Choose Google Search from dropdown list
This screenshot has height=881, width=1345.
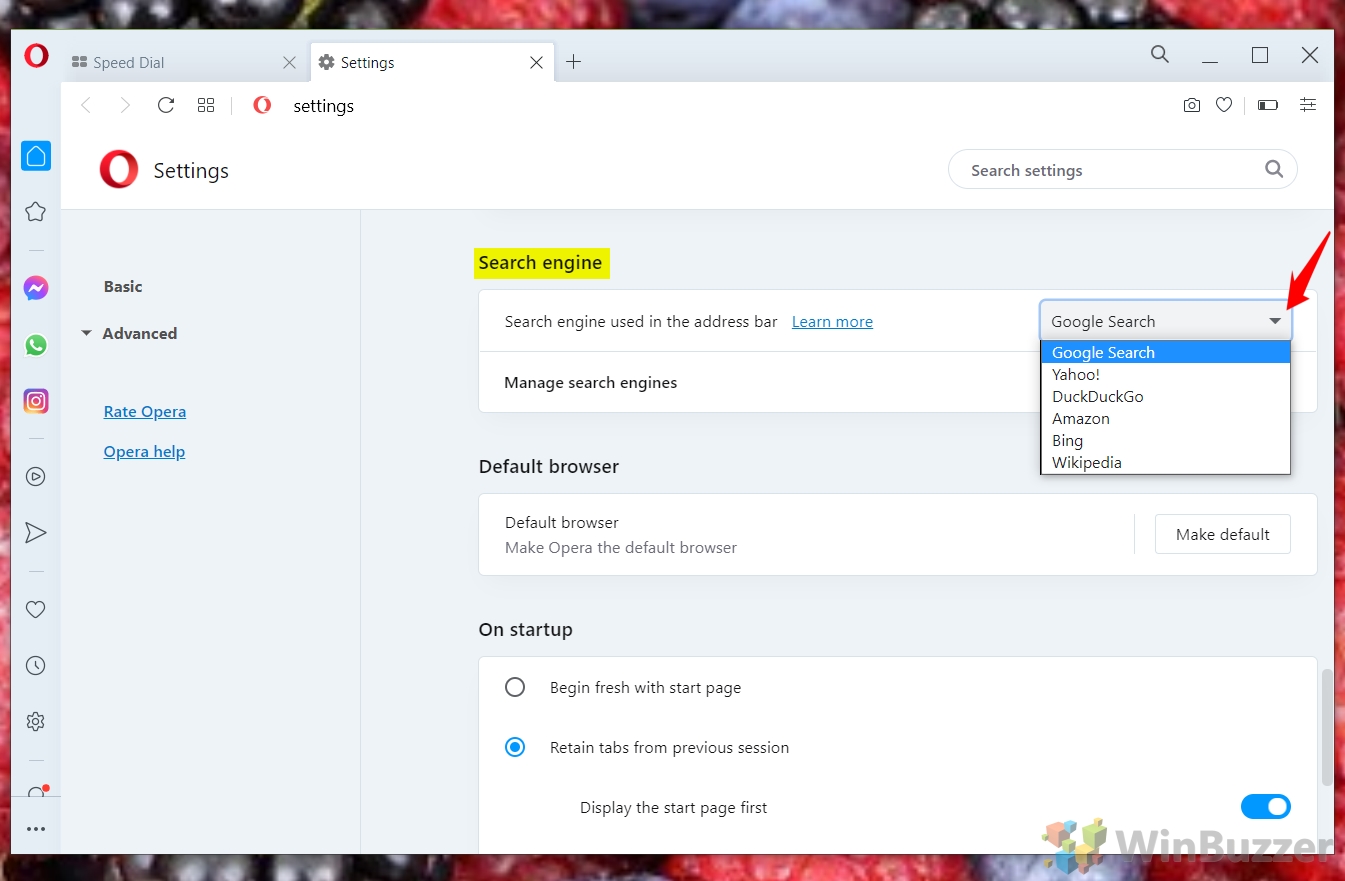(1166, 352)
